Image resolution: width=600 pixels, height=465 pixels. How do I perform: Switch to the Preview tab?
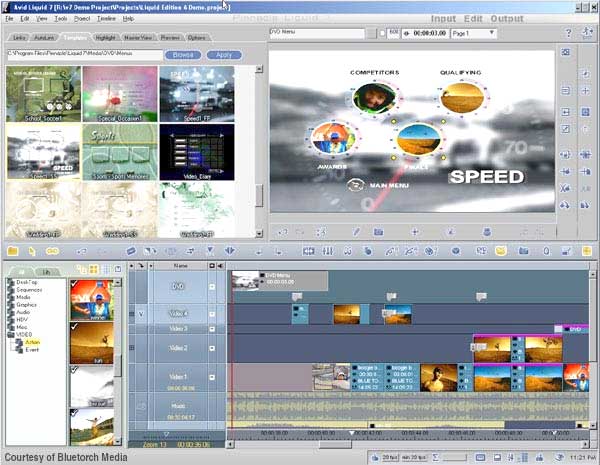(x=170, y=38)
